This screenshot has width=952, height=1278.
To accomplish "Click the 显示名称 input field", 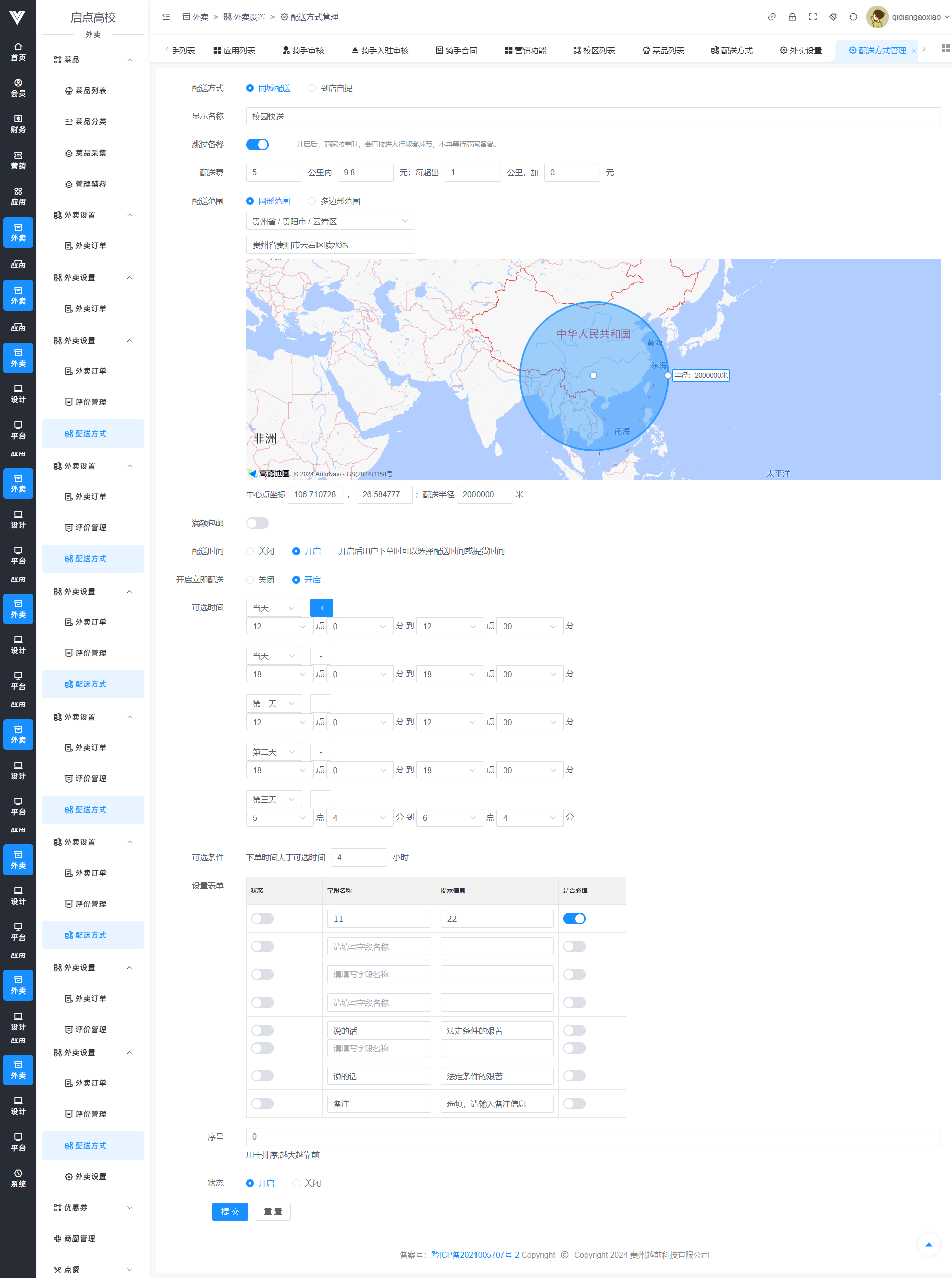I will (593, 116).
